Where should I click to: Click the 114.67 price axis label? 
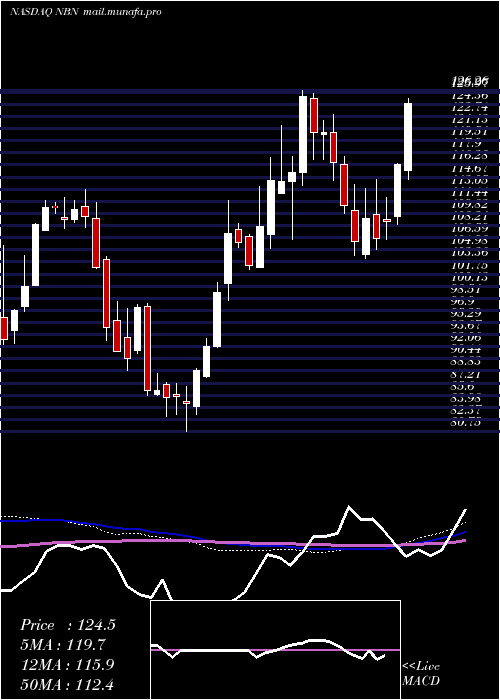470,168
